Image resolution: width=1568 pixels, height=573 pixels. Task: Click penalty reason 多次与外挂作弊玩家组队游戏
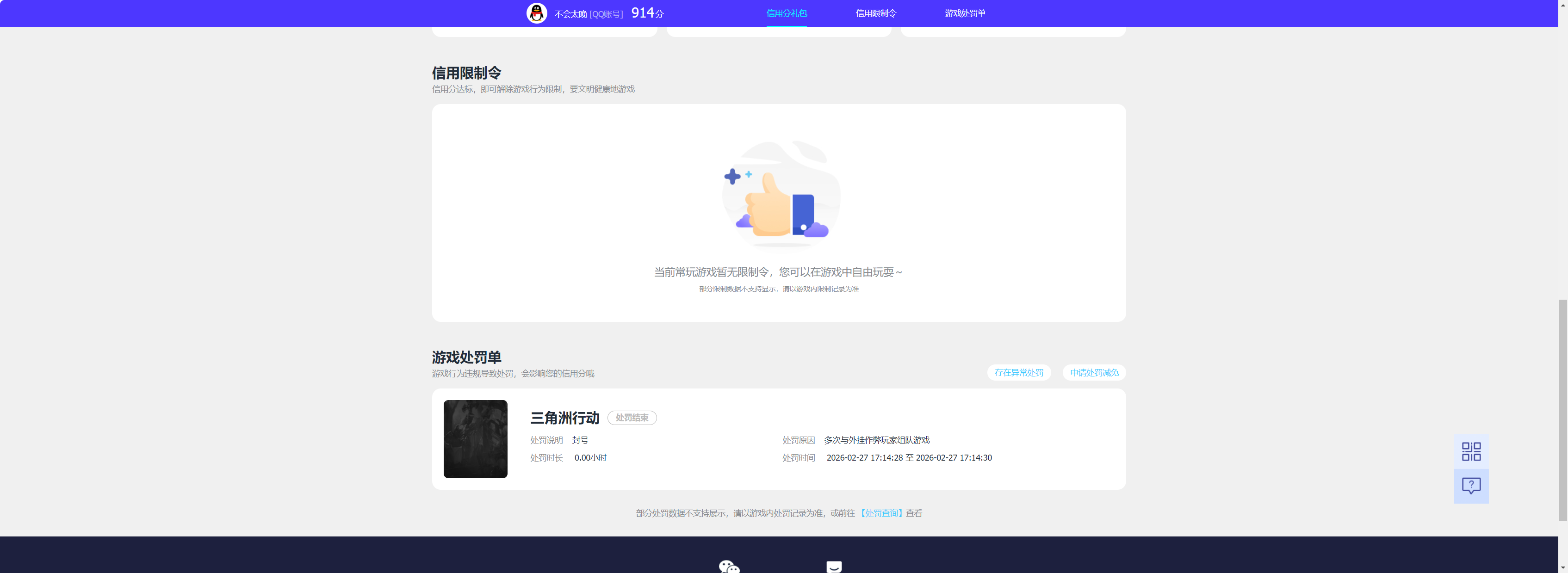[x=876, y=440]
